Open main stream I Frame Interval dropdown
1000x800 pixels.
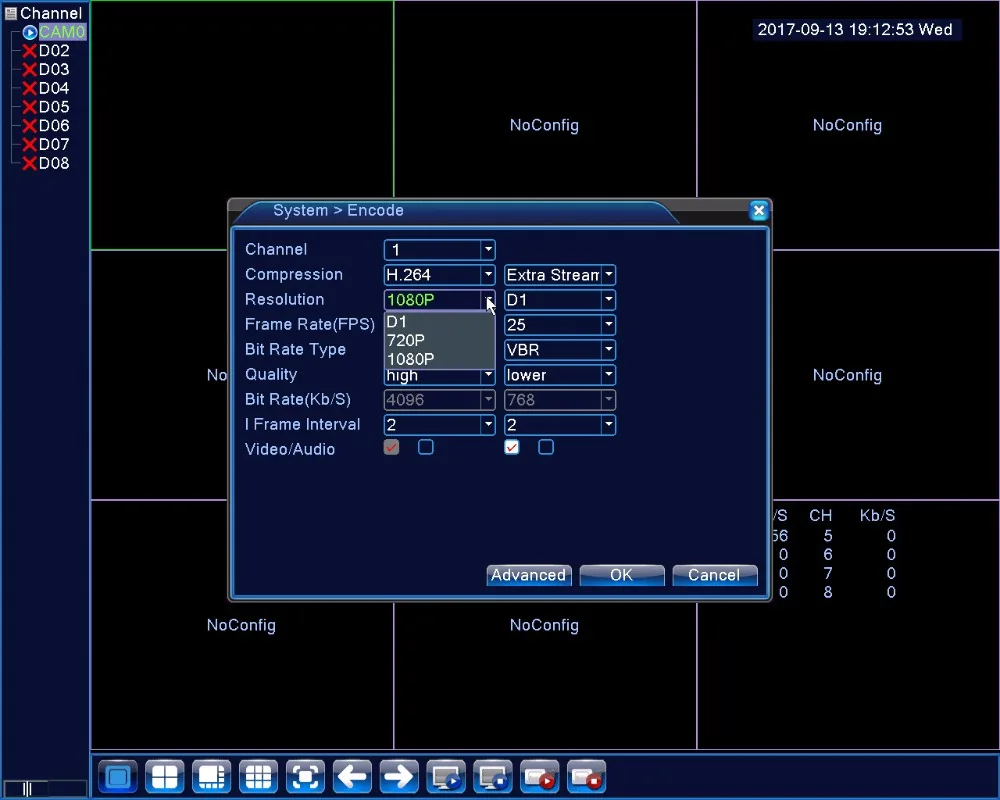tap(439, 425)
